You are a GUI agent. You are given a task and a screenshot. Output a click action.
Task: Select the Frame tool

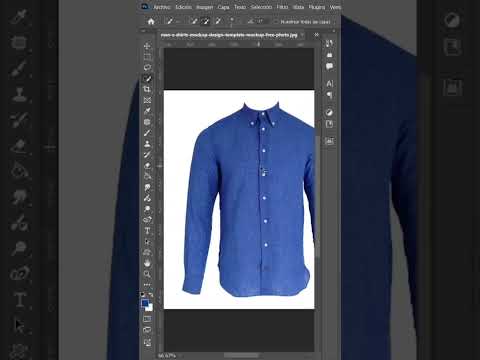tap(147, 100)
